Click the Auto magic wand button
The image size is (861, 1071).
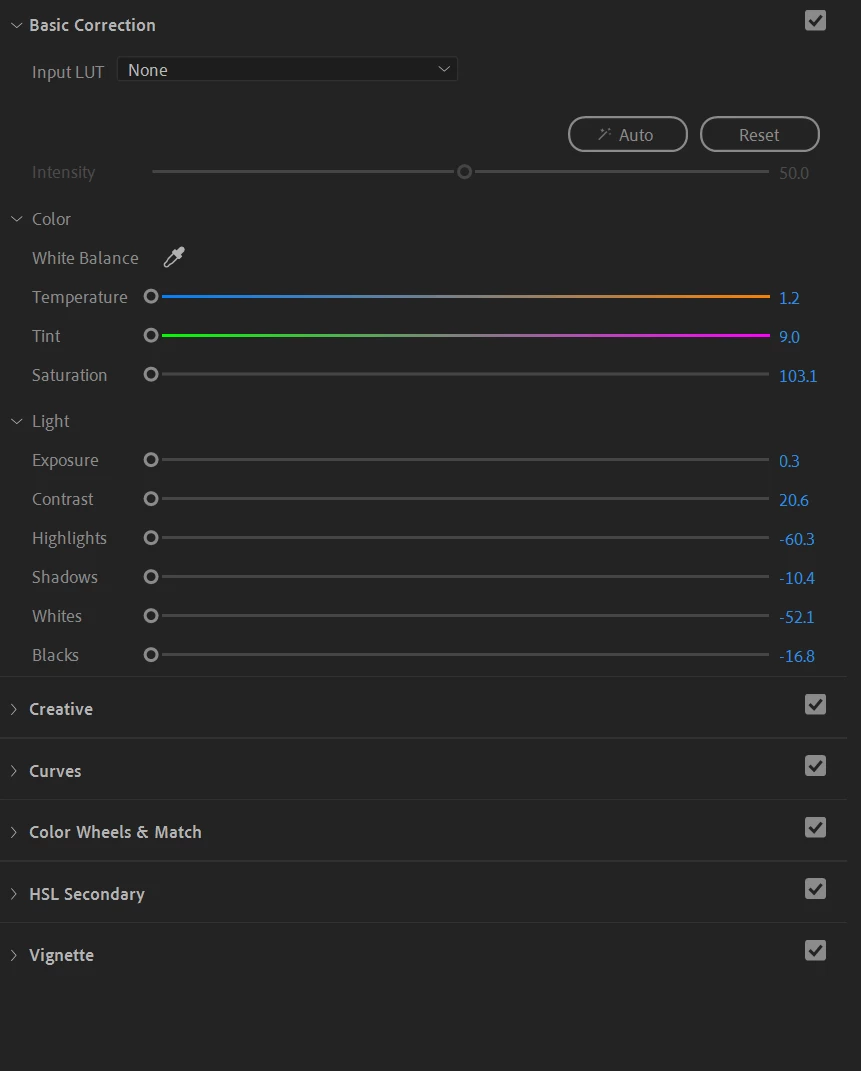point(627,135)
